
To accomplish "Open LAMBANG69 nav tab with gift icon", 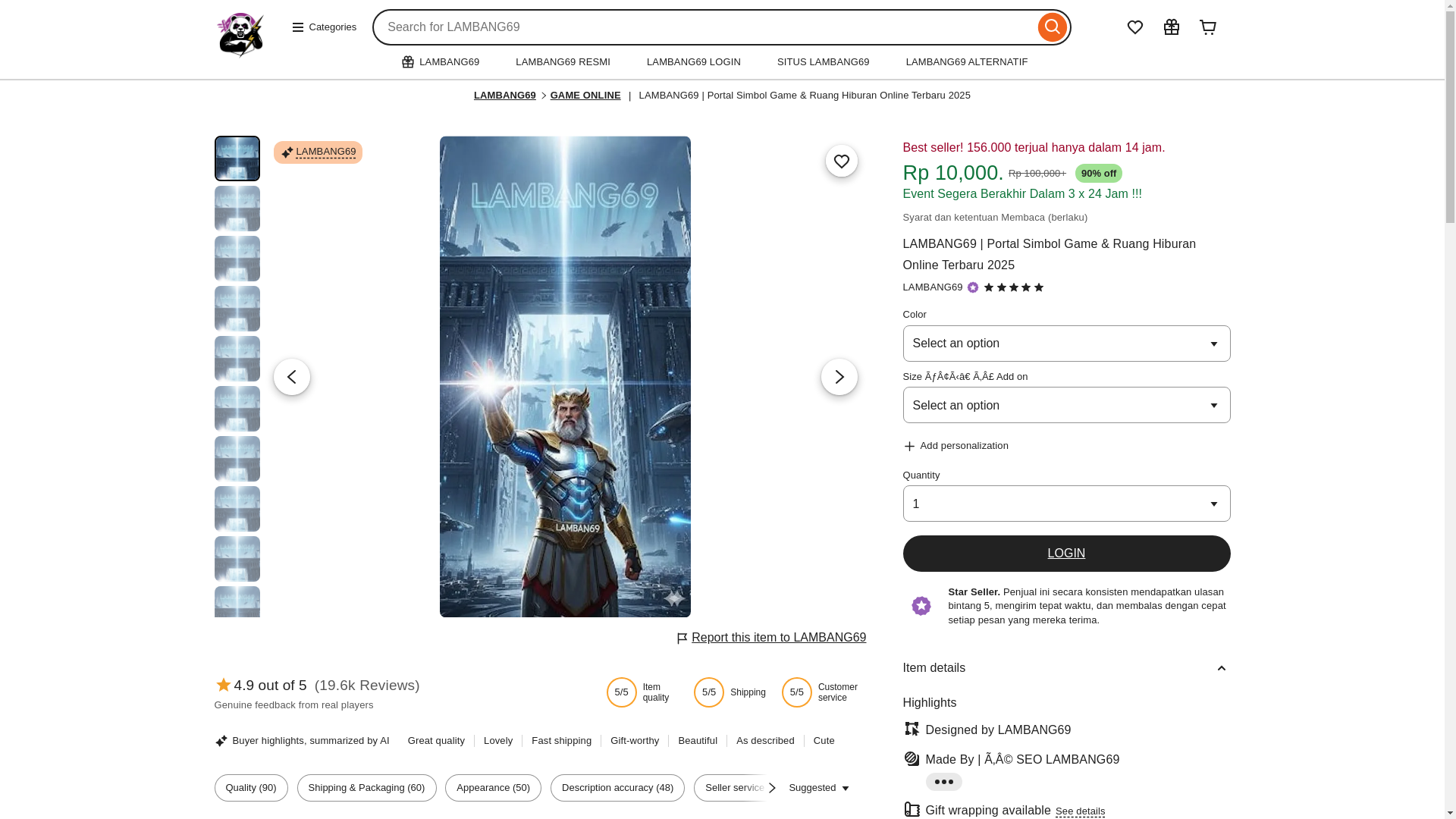I will [x=440, y=62].
